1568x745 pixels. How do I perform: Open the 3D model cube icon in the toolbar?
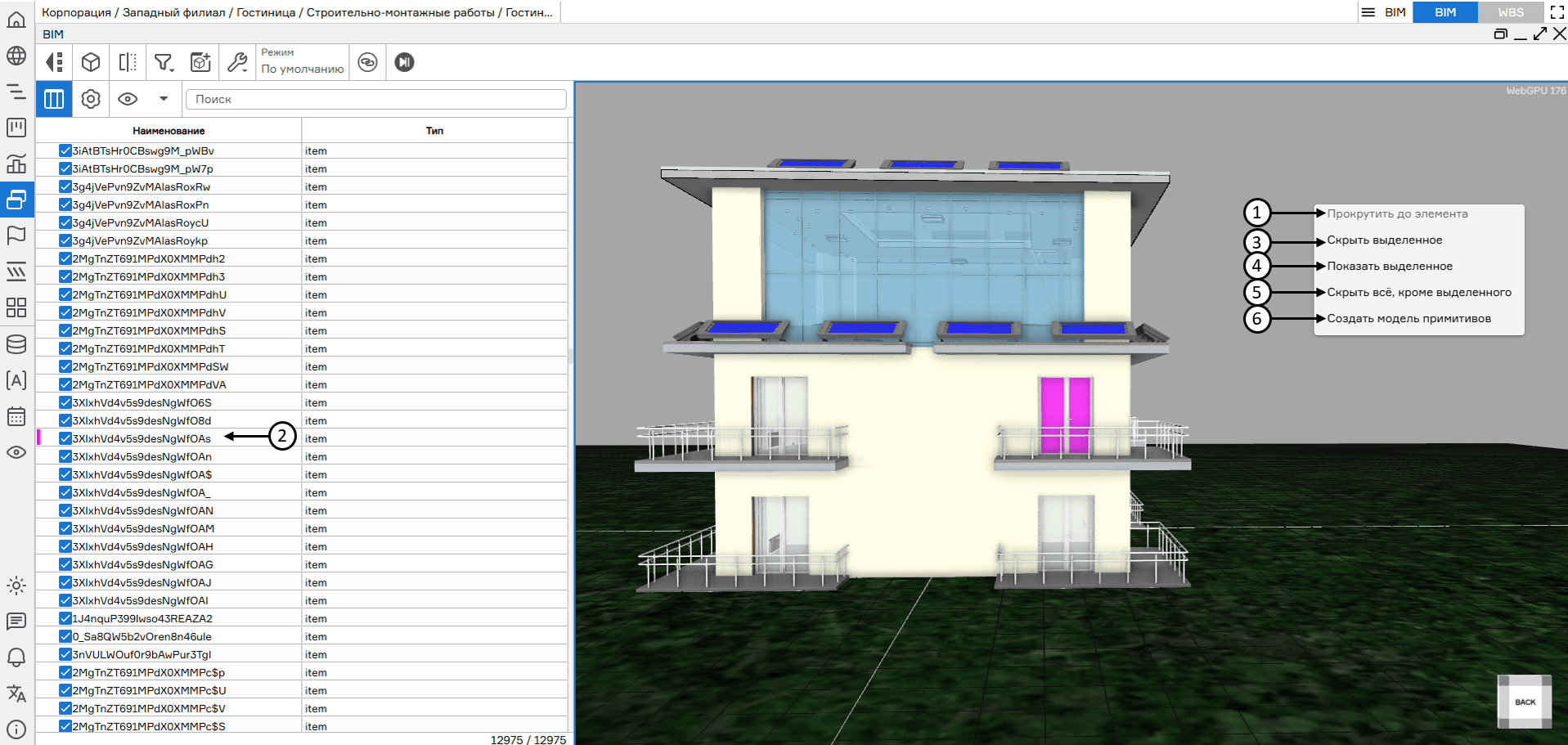point(90,61)
